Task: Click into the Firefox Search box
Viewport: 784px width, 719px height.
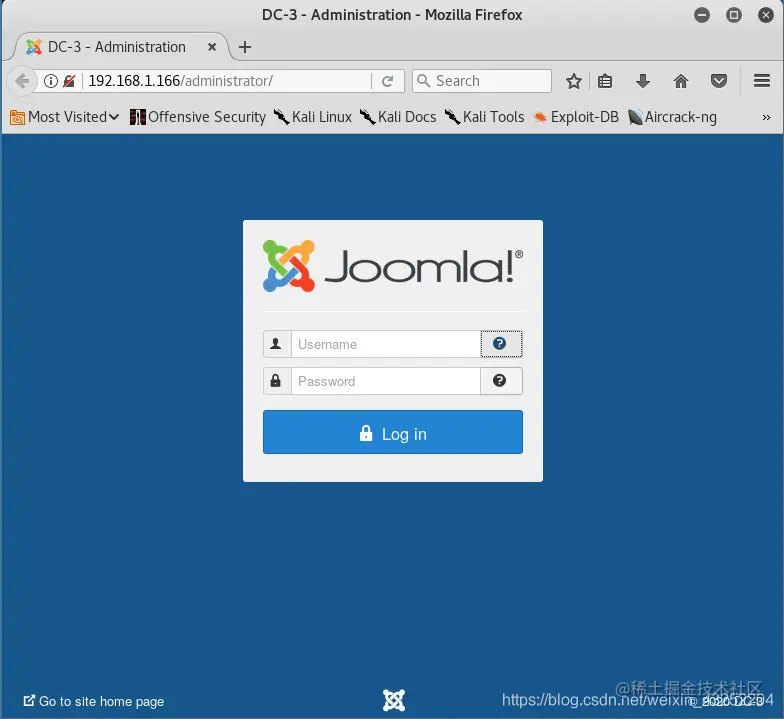Action: click(x=482, y=81)
